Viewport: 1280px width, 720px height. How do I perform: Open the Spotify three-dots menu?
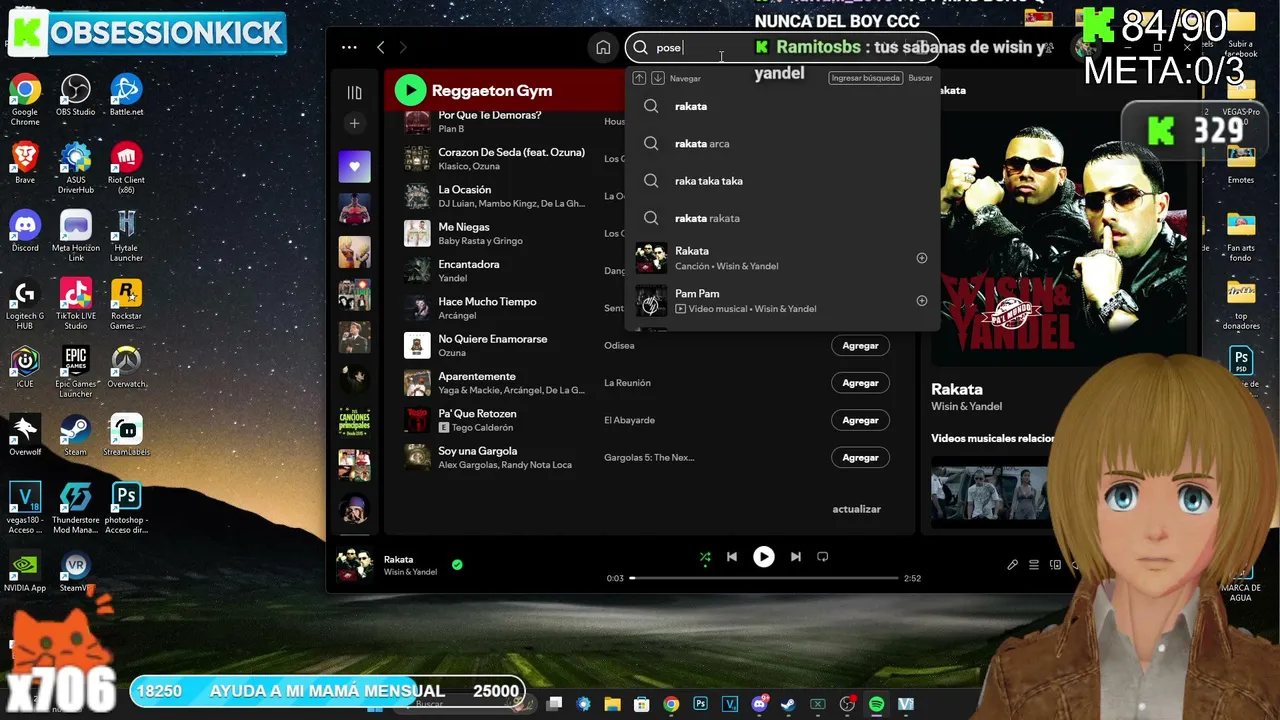(x=349, y=47)
